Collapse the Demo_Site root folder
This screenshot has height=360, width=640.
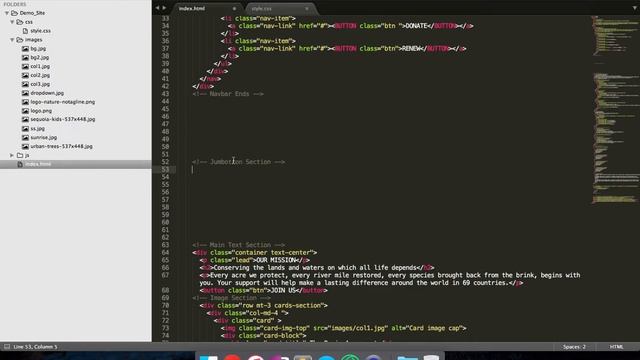point(7,13)
